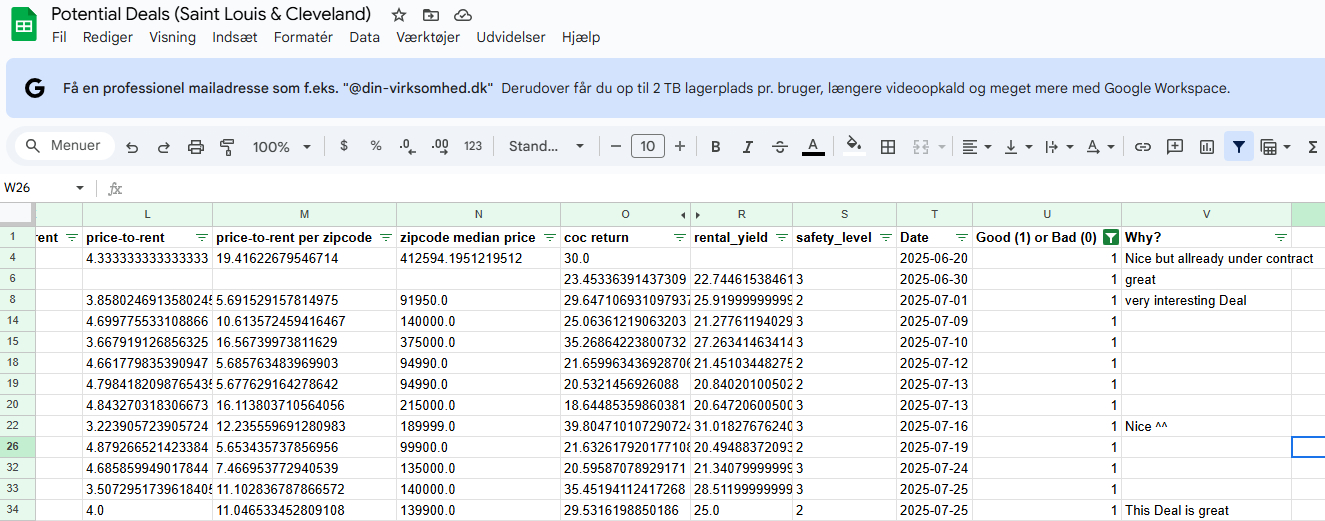Format as currency
Screen dimensions: 1325x521
coord(344,146)
